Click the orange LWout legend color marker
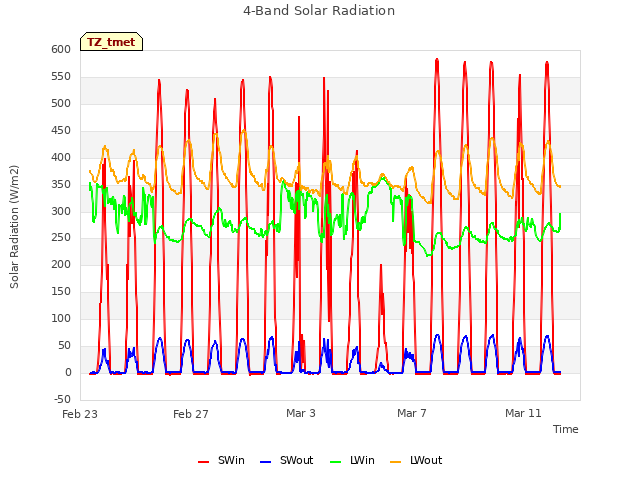Screen dimensions: 640x480 (396, 462)
